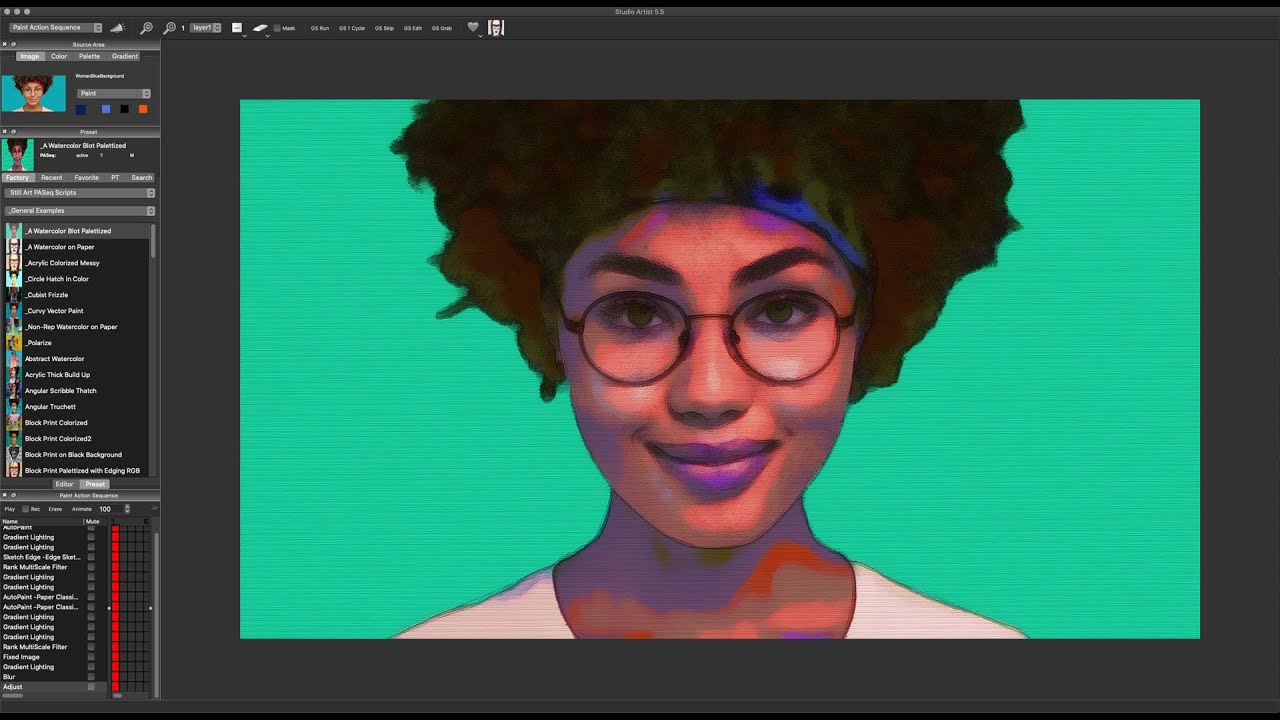The image size is (1280, 720).
Task: Open the _General Examples category dropdown
Action: pos(80,211)
